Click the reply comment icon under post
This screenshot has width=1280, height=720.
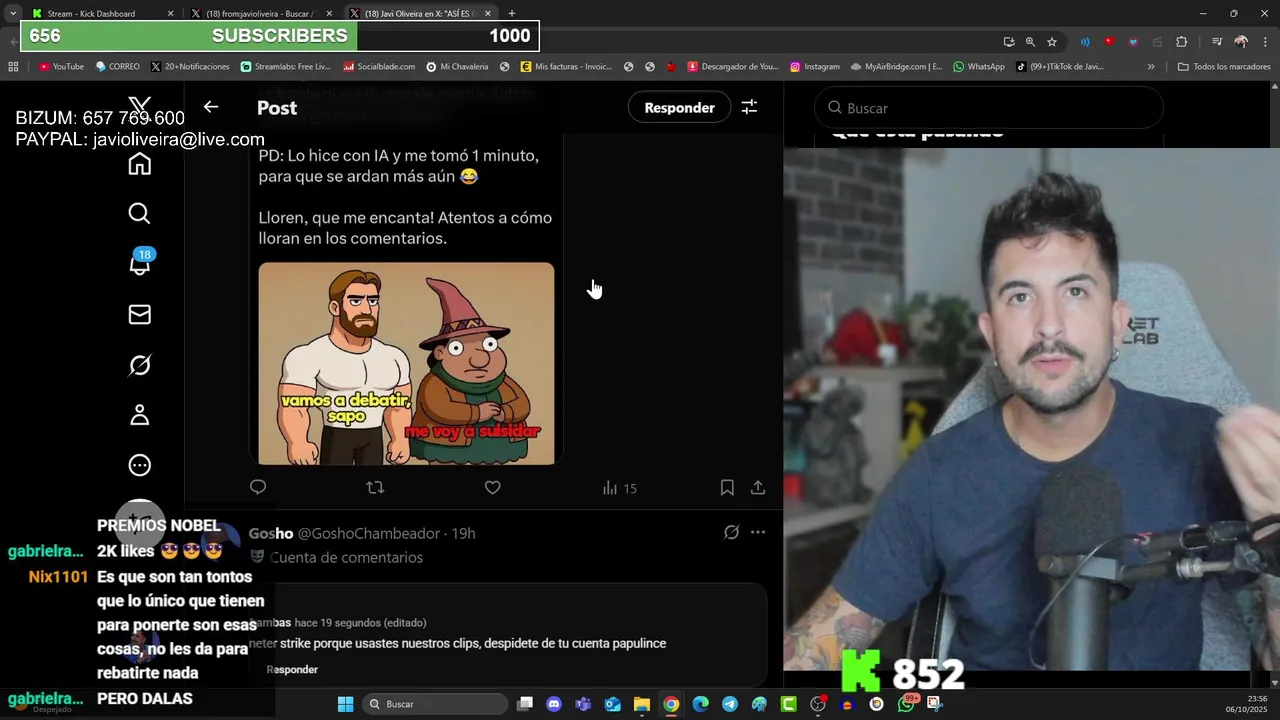click(258, 487)
